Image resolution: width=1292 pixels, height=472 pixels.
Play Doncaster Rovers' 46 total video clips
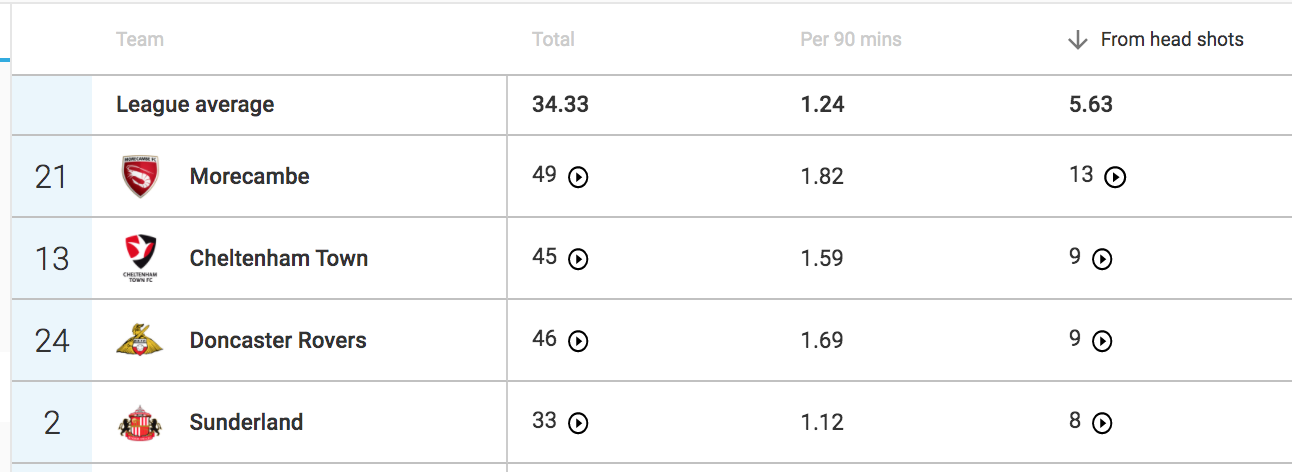point(578,341)
